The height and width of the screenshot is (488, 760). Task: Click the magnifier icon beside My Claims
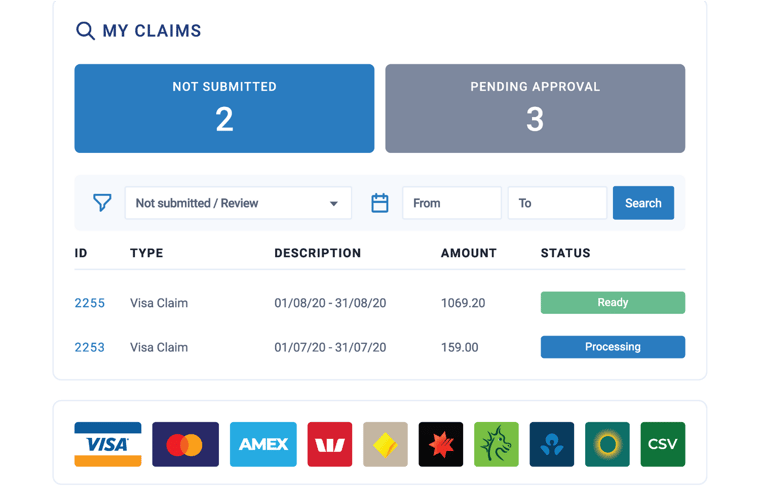click(x=85, y=31)
